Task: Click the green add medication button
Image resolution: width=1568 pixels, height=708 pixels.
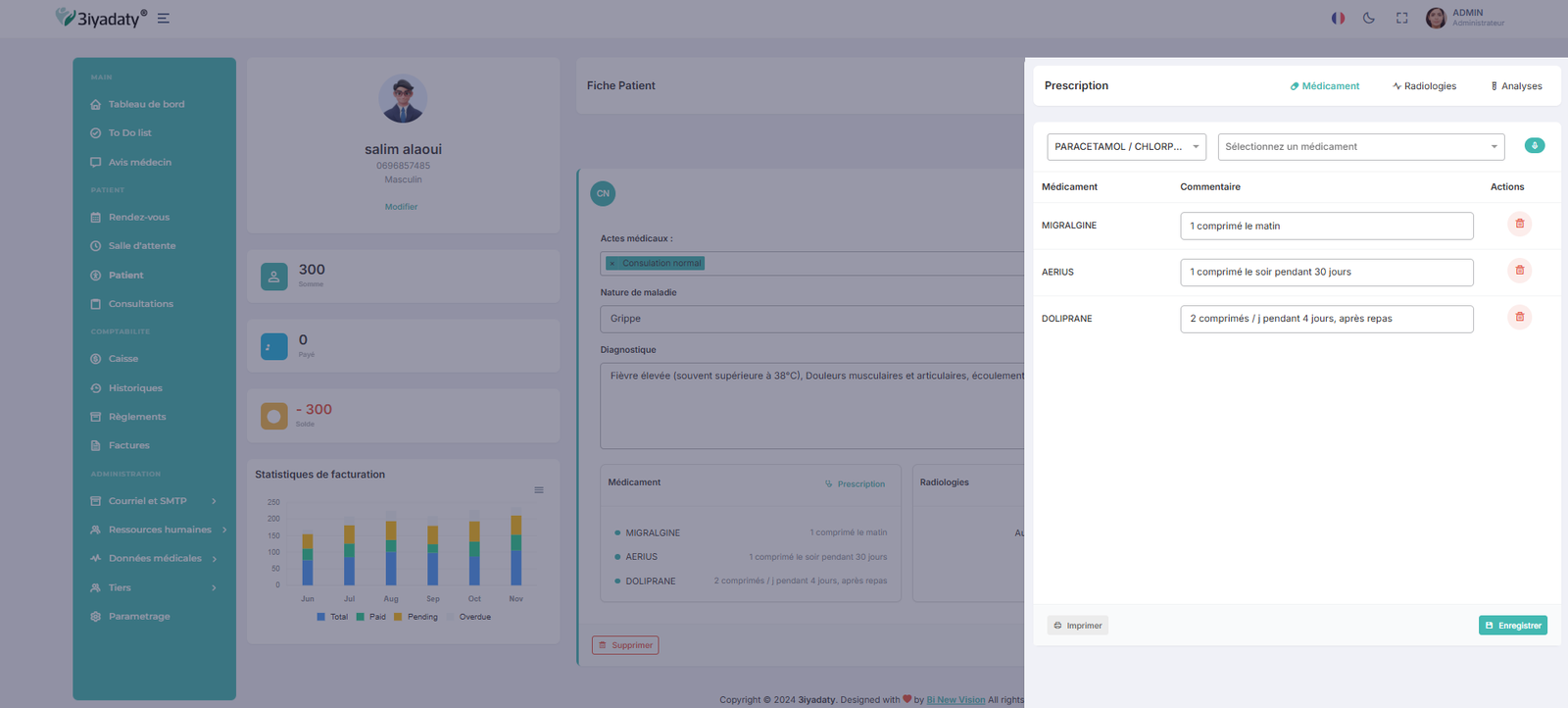Action: (1535, 146)
